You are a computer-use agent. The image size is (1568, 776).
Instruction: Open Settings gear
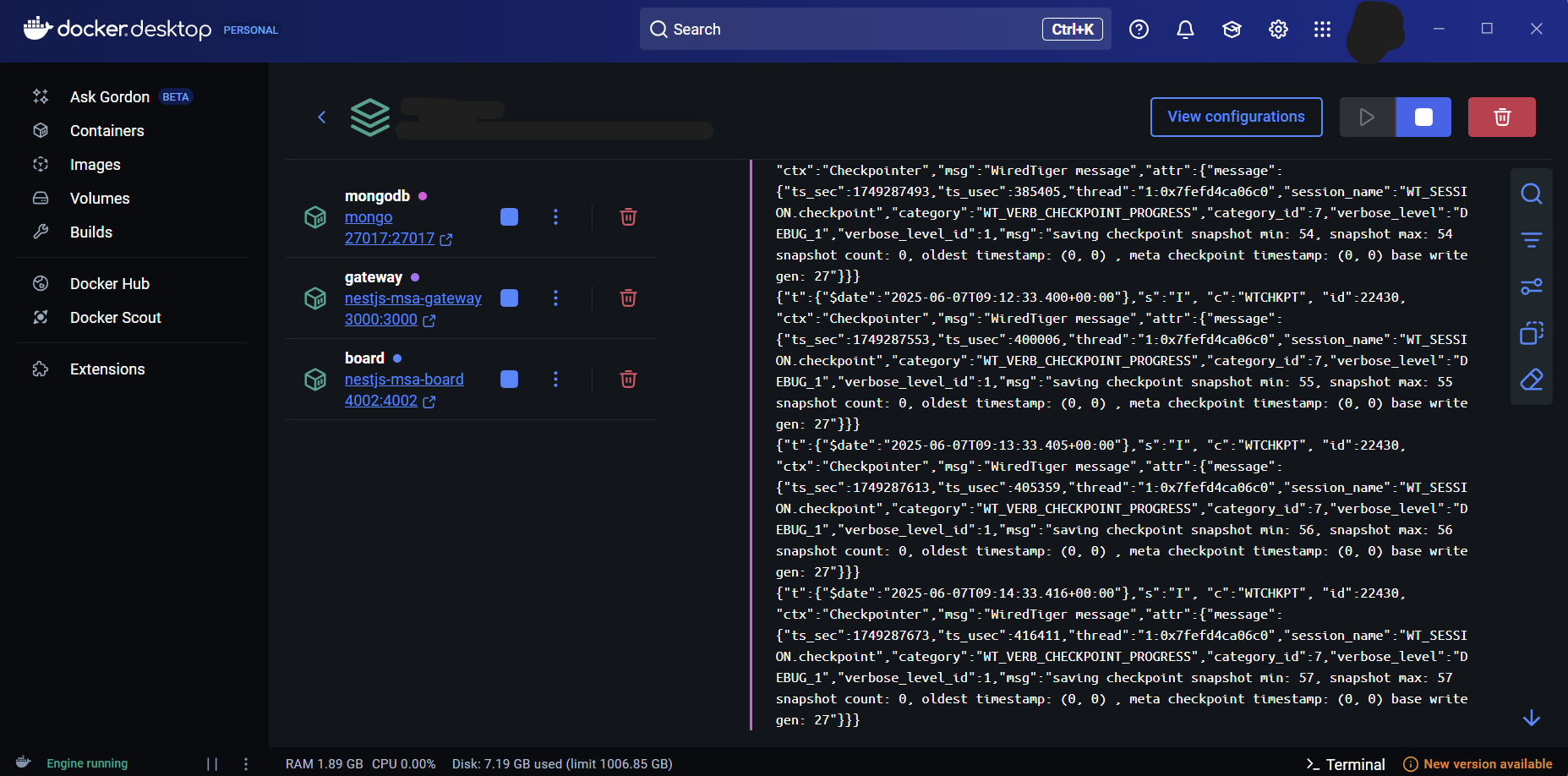[1278, 30]
